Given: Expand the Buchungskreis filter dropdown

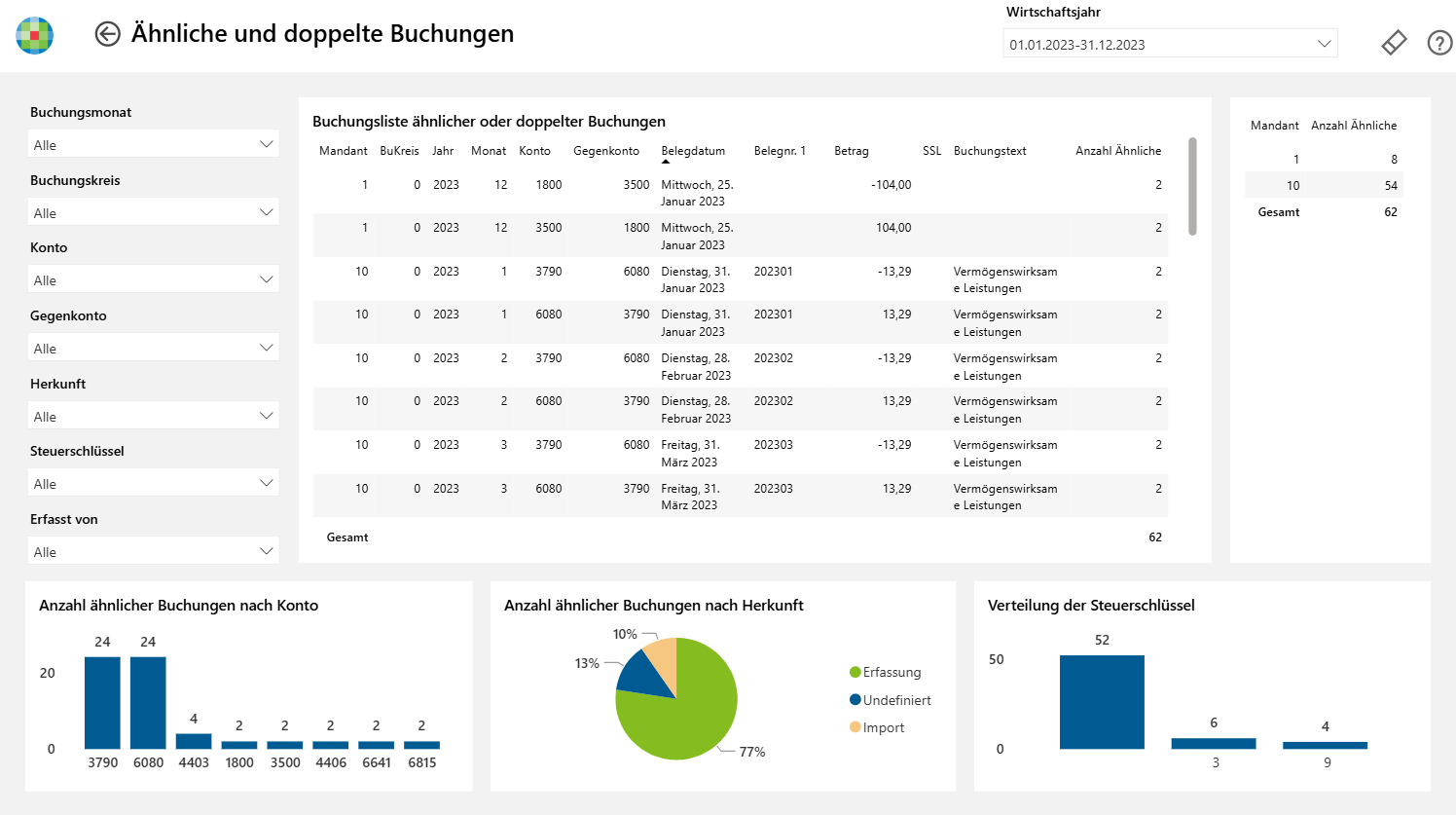Looking at the screenshot, I should pyautogui.click(x=154, y=212).
